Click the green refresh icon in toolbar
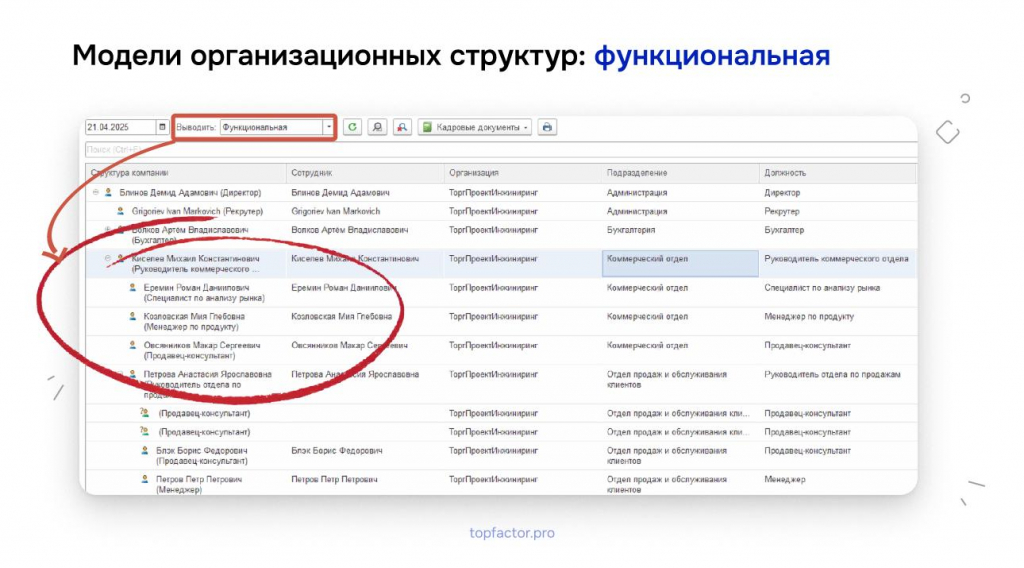This screenshot has width=1024, height=568. (352, 127)
